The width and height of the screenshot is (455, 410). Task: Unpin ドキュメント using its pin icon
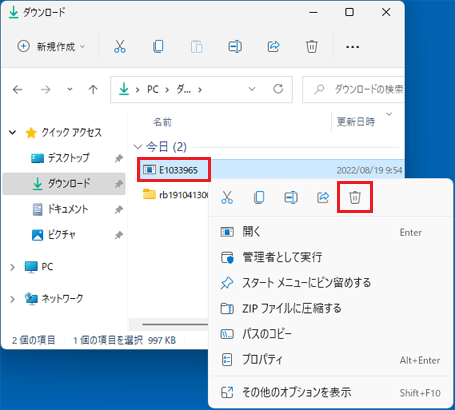(x=119, y=210)
